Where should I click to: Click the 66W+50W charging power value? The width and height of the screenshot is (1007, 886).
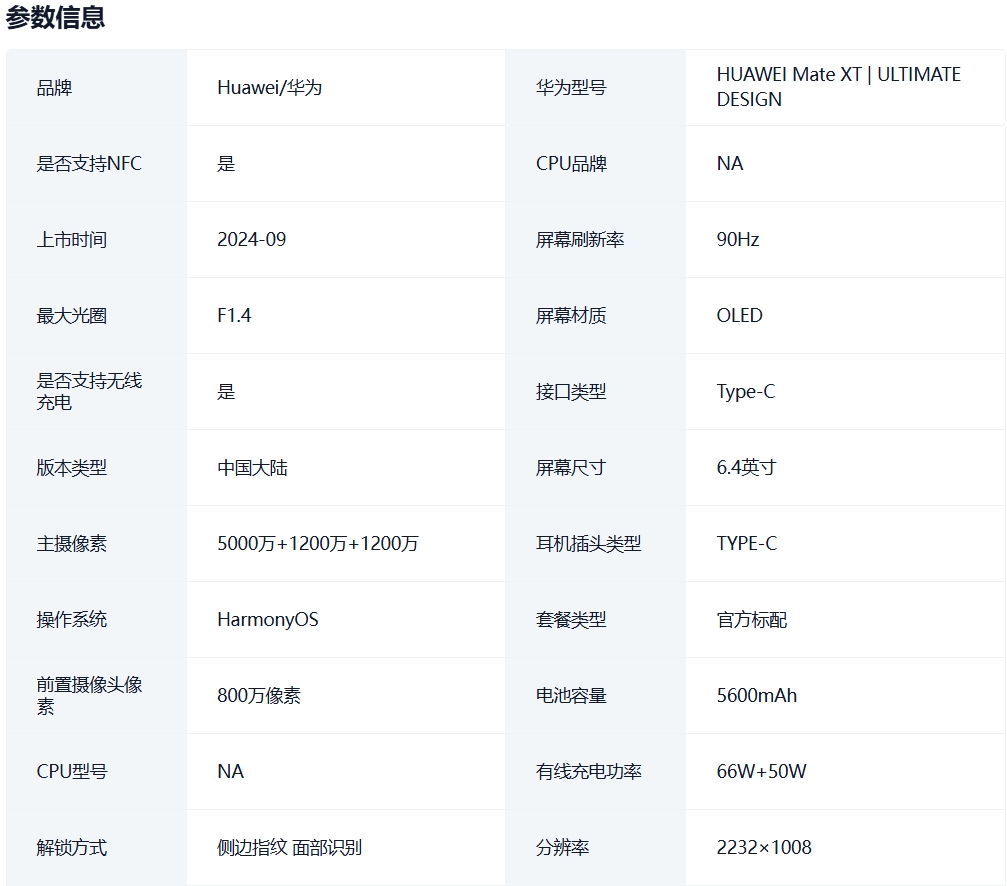[x=761, y=771]
